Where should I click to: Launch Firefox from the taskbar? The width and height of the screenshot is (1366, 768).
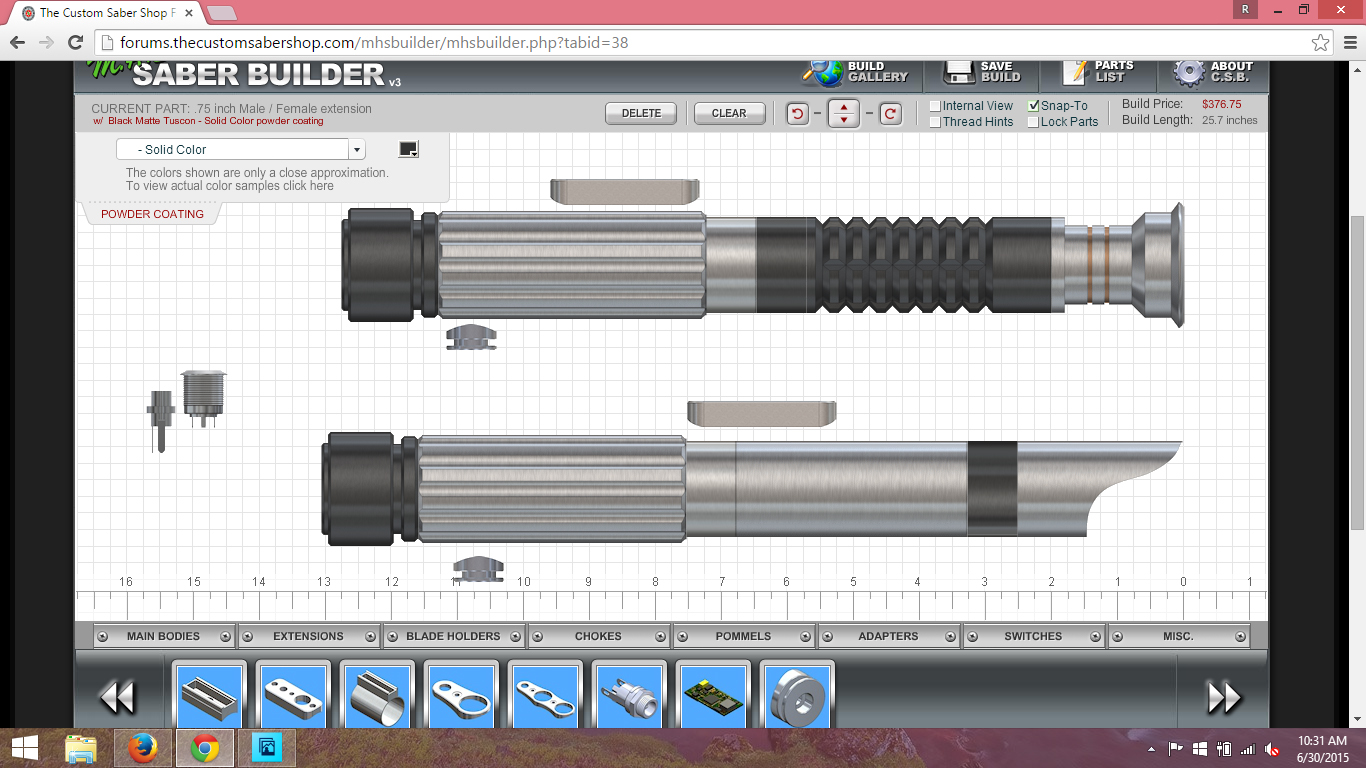click(144, 747)
